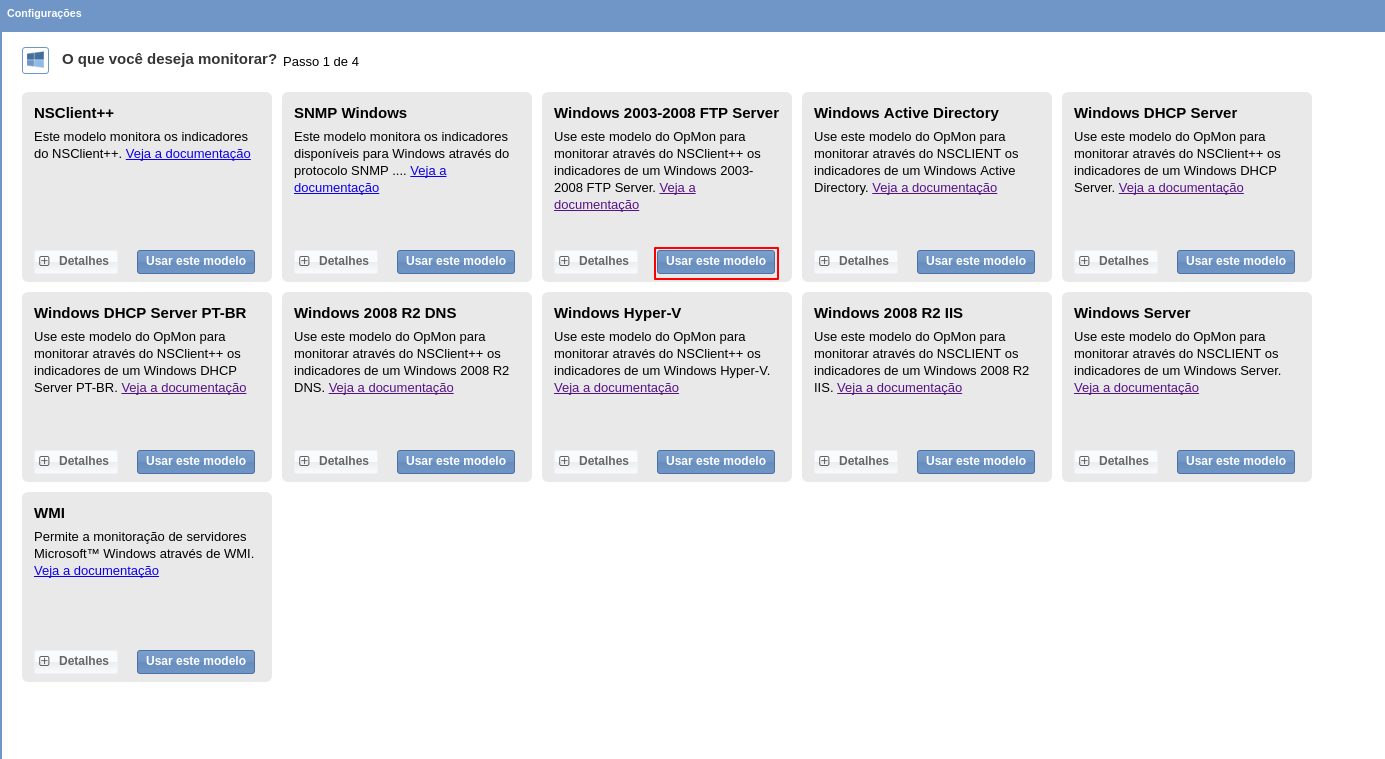Expand Detalhes for Windows Hyper-V
1385x759 pixels.
click(596, 461)
